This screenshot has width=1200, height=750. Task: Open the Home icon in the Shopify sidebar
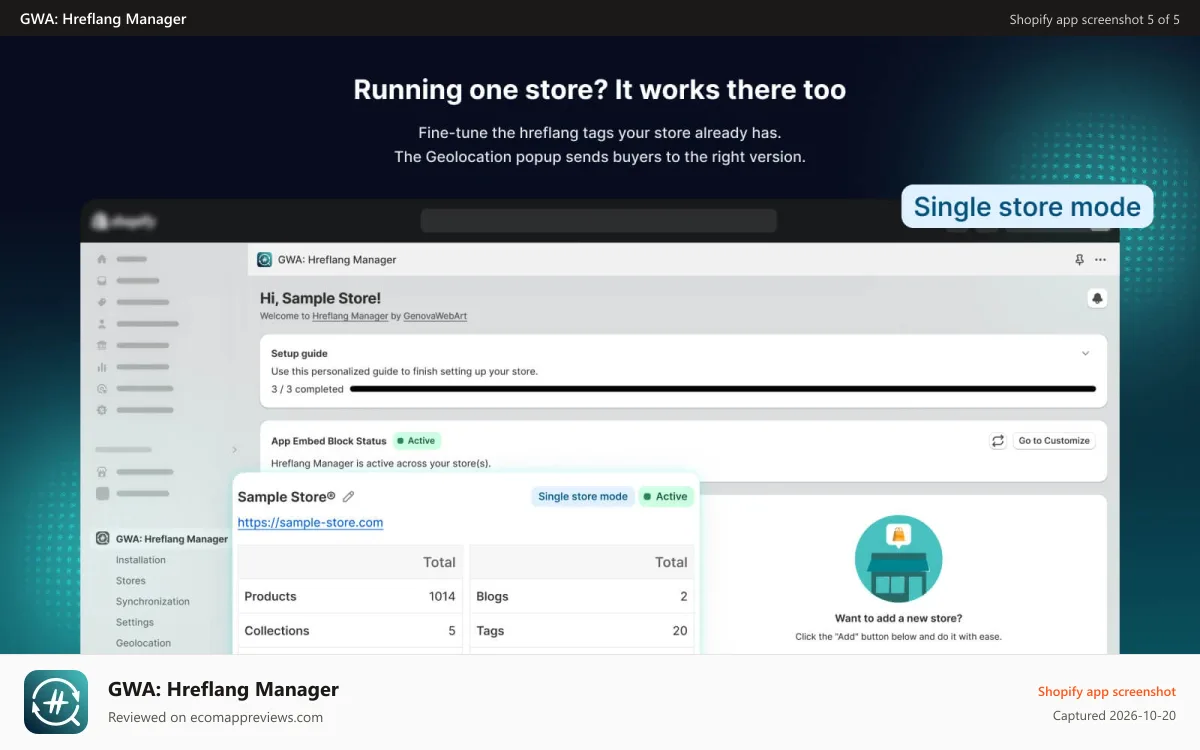[102, 259]
